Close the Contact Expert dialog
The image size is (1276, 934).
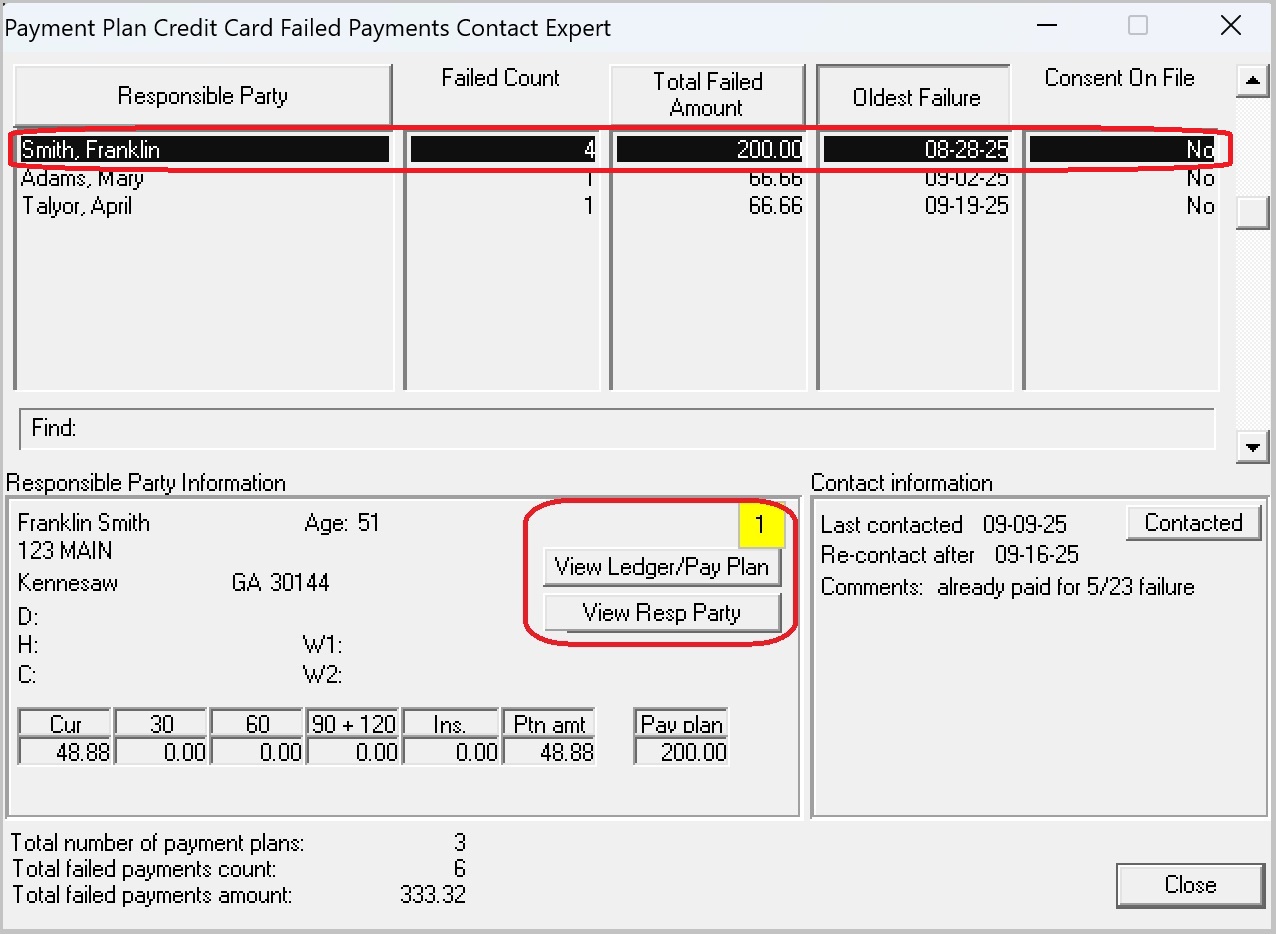pos(1189,885)
